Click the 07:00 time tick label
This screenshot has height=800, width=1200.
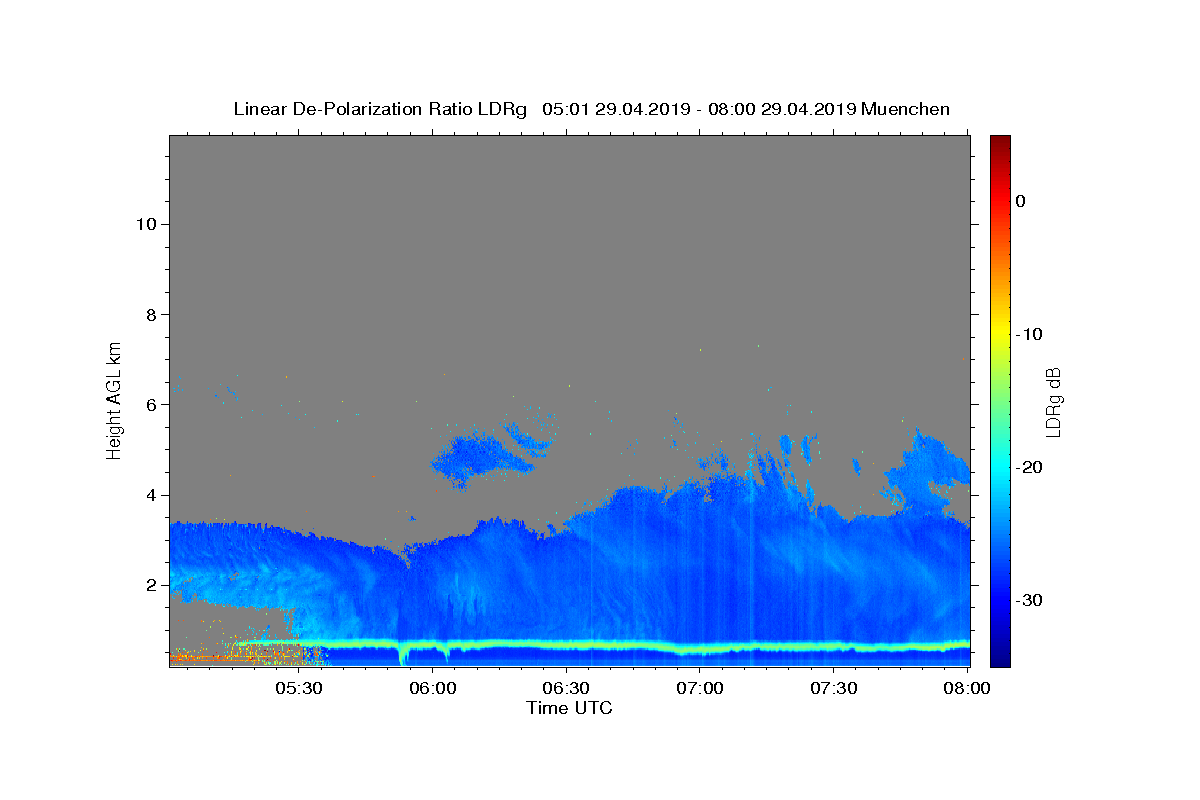pyautogui.click(x=700, y=689)
